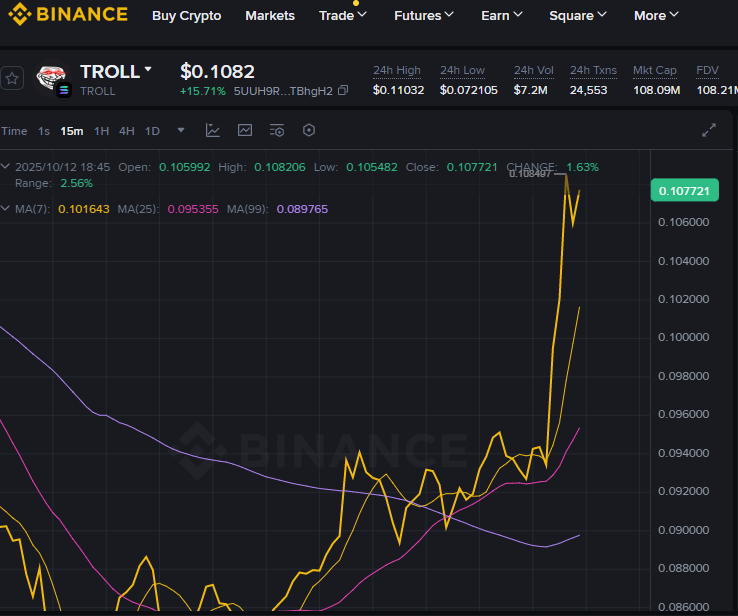The image size is (738, 616).
Task: Expand the More menu
Action: [656, 16]
